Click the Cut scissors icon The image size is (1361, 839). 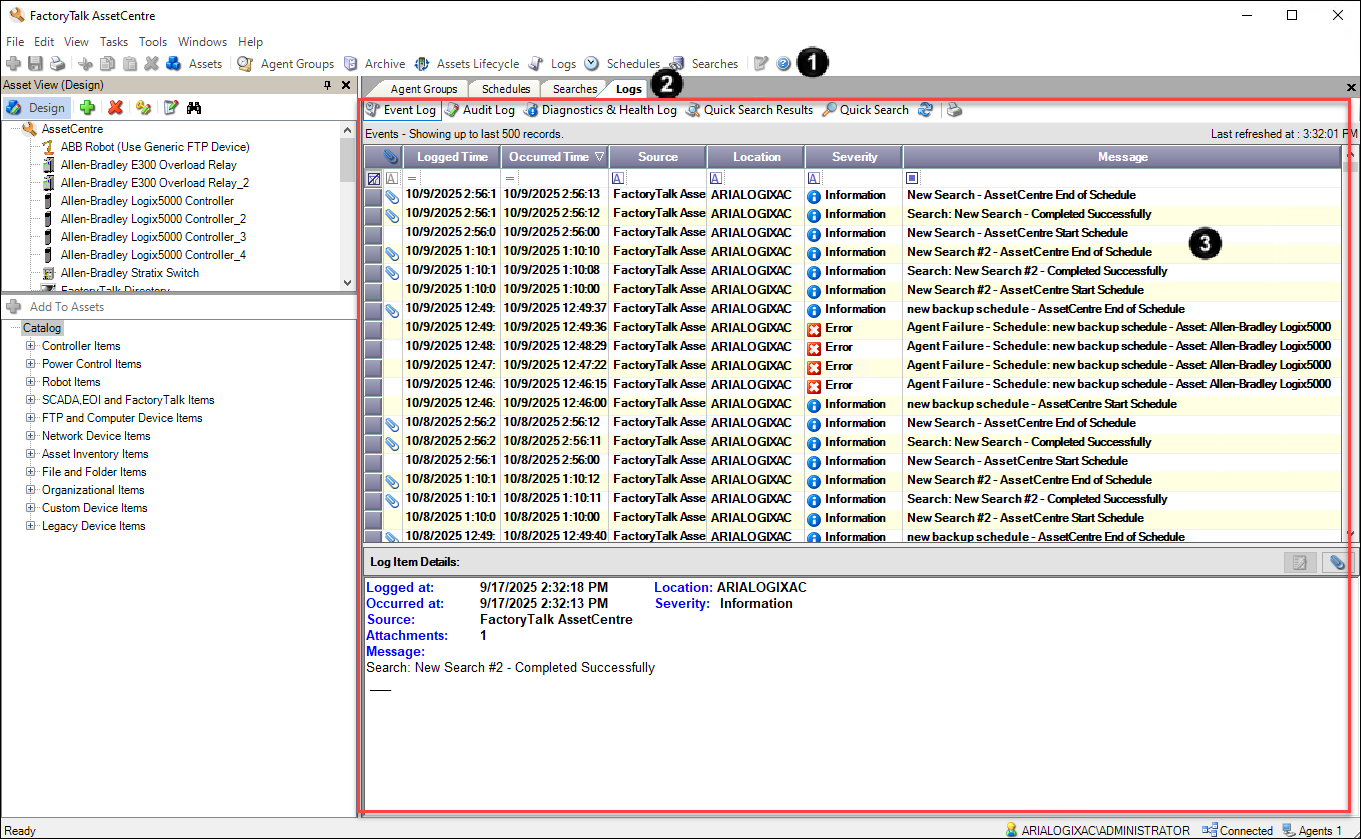(87, 63)
